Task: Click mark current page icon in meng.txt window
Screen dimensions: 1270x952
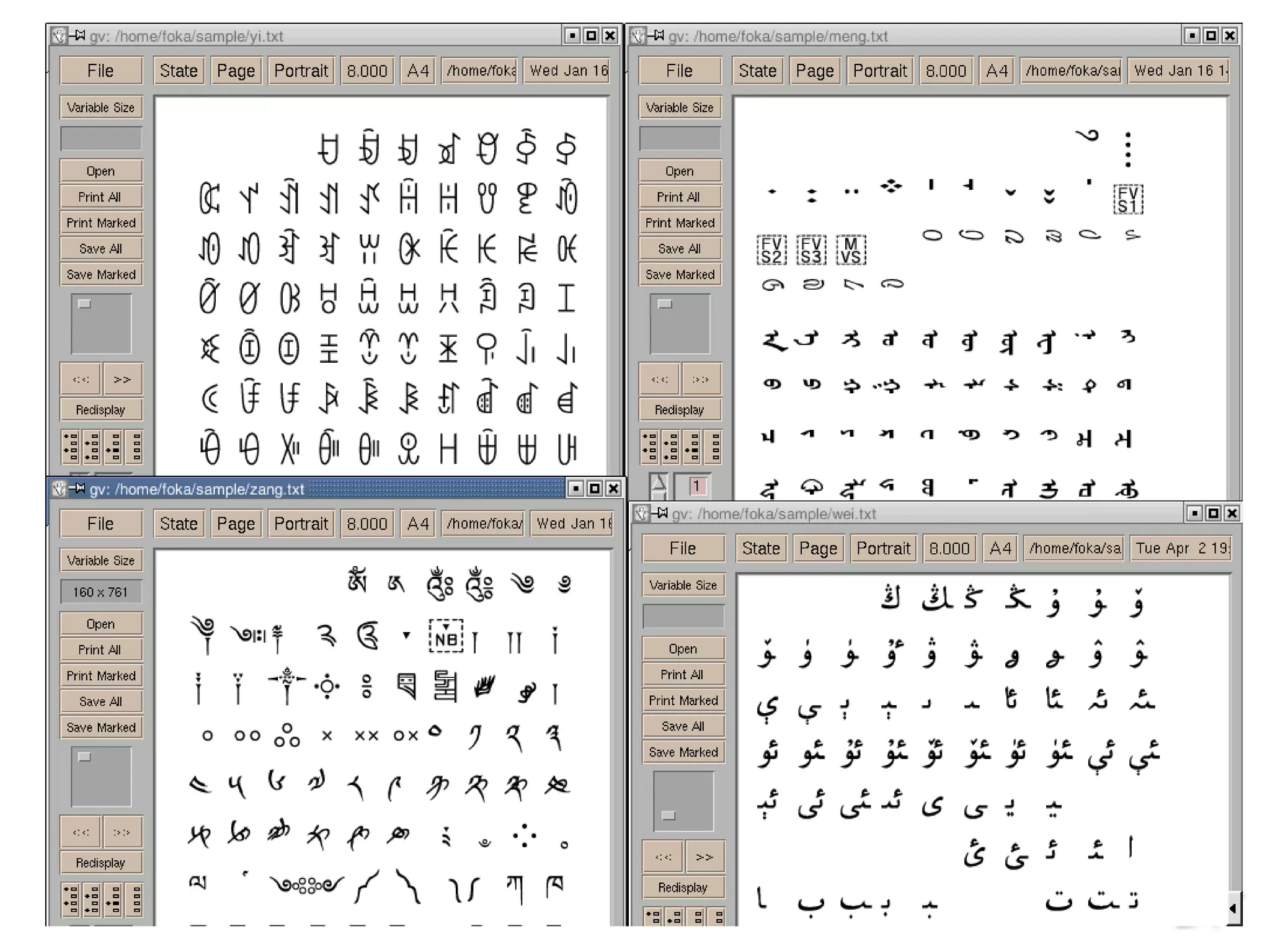Action: click(692, 447)
